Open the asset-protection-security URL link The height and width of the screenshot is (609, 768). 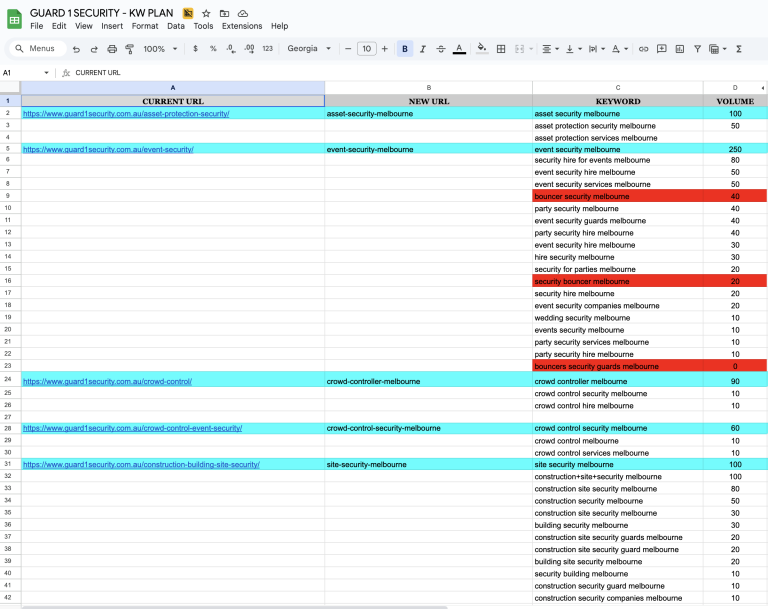tap(126, 114)
